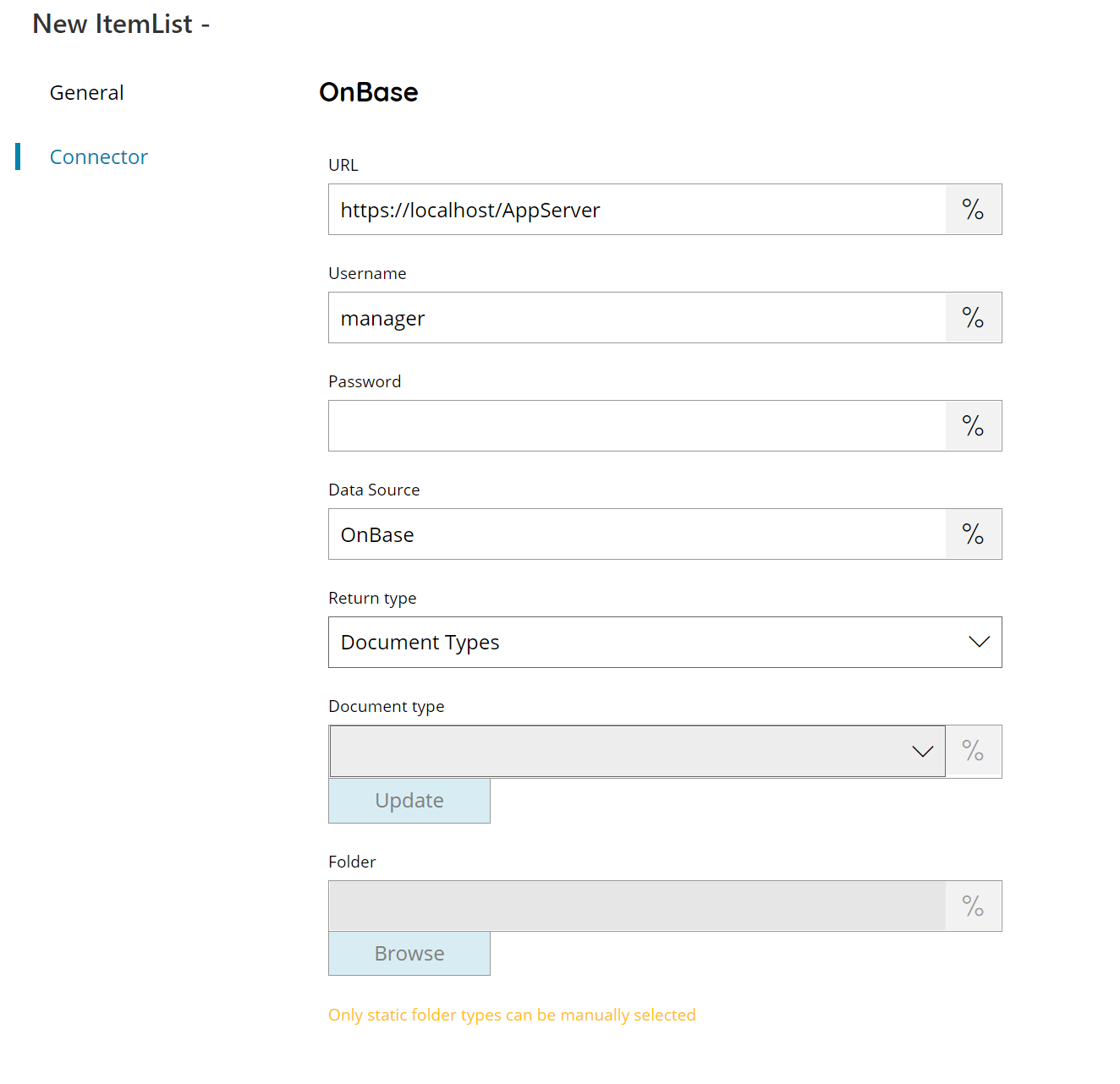Image resolution: width=1120 pixels, height=1084 pixels.
Task: Click the percent variable icon for Username field
Action: click(x=973, y=318)
